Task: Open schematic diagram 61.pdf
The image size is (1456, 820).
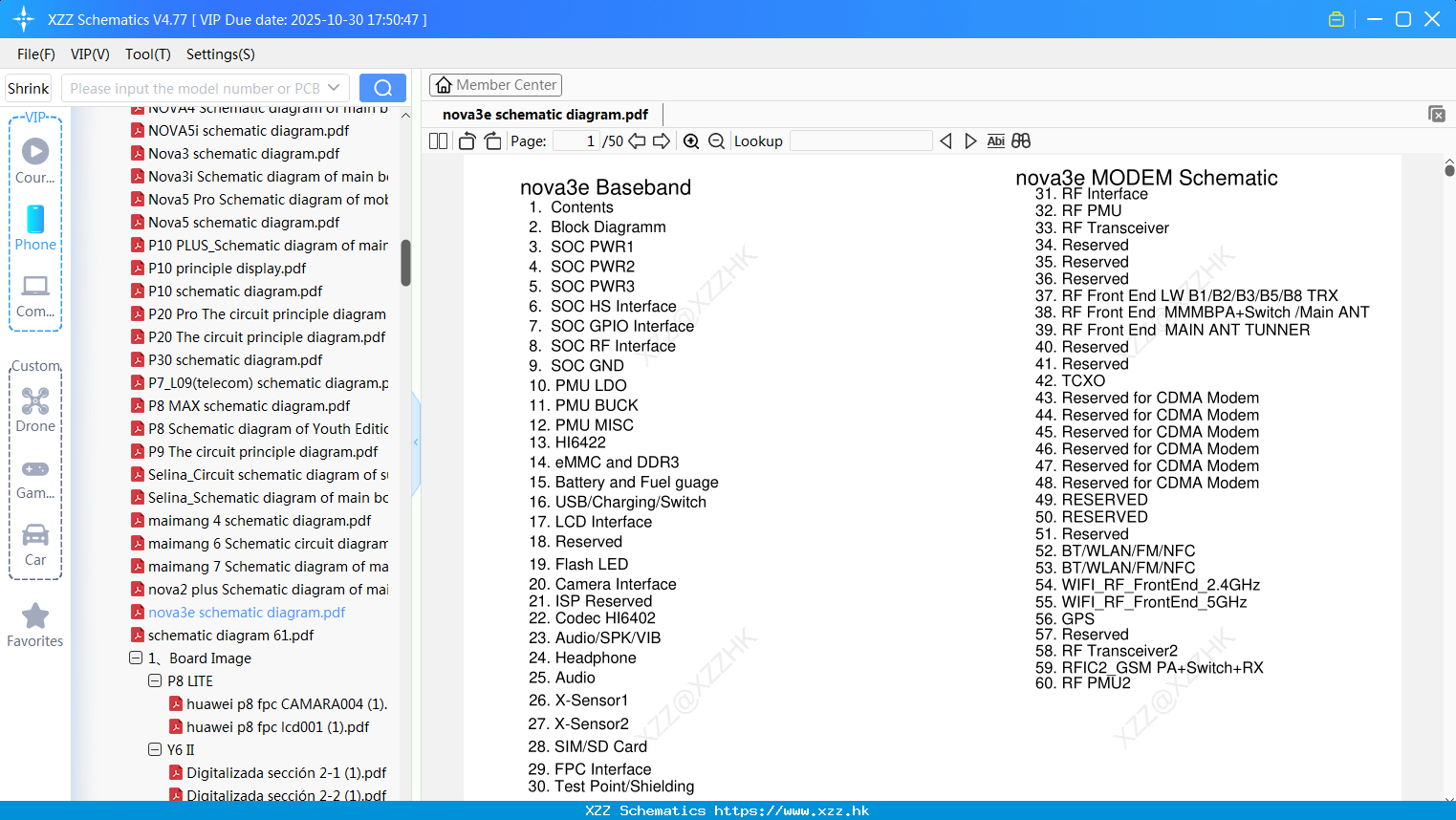Action: (x=230, y=635)
